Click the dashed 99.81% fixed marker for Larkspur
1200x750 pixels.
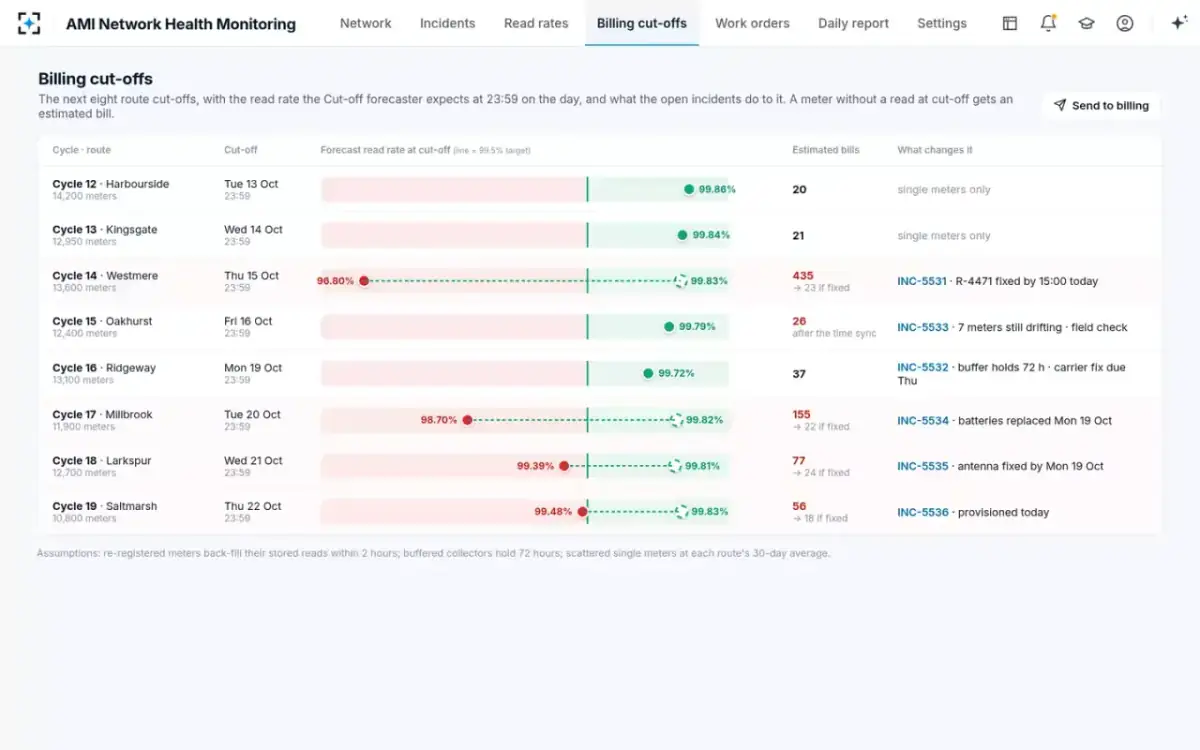(x=675, y=466)
